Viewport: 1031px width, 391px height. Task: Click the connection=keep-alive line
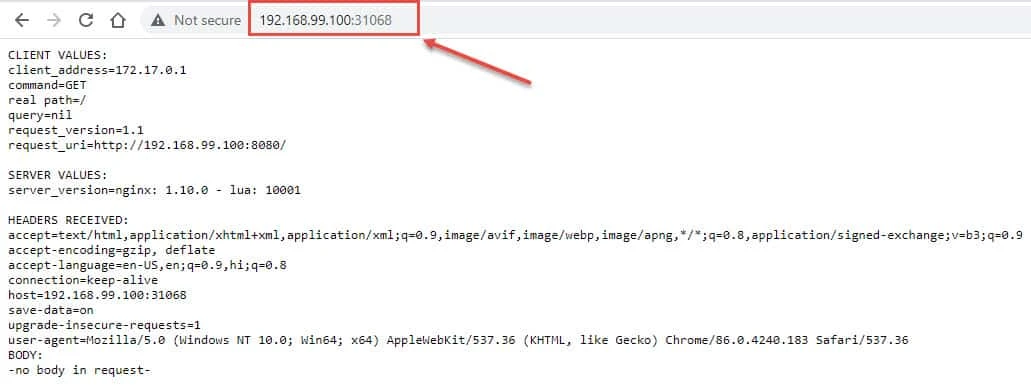[x=83, y=281]
